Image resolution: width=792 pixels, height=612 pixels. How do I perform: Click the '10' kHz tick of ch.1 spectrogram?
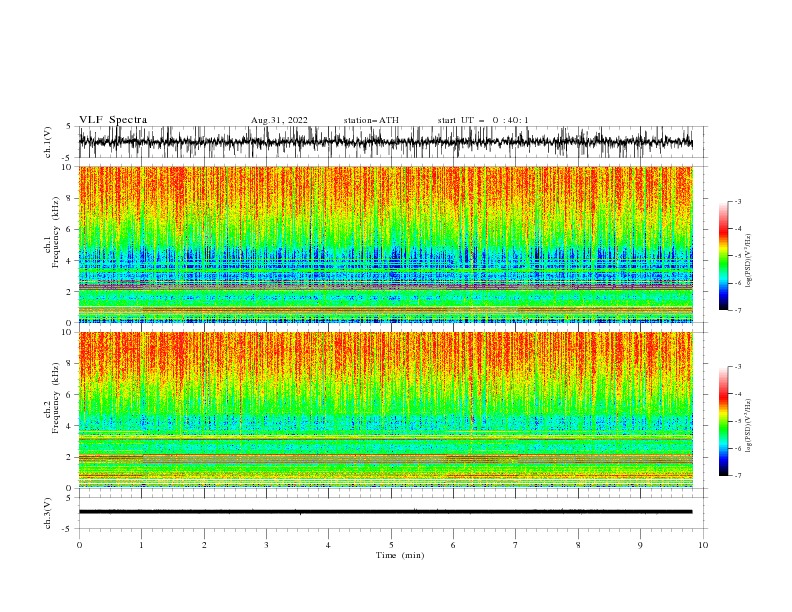[x=67, y=167]
